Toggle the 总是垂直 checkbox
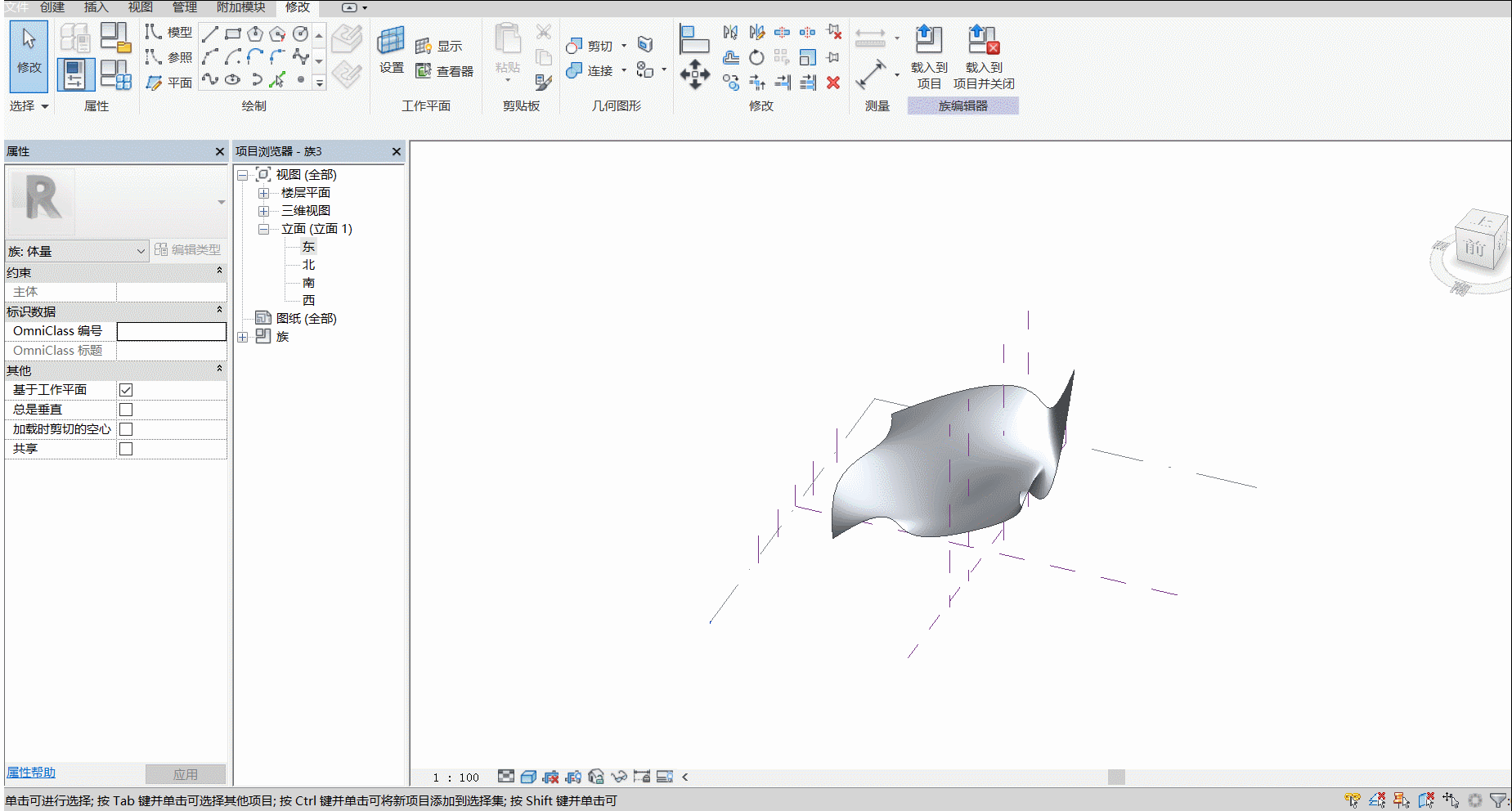The height and width of the screenshot is (811, 1512). [126, 410]
